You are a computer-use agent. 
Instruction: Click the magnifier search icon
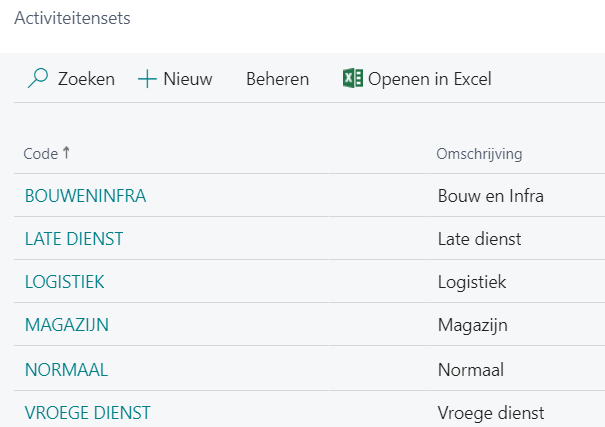point(37,79)
